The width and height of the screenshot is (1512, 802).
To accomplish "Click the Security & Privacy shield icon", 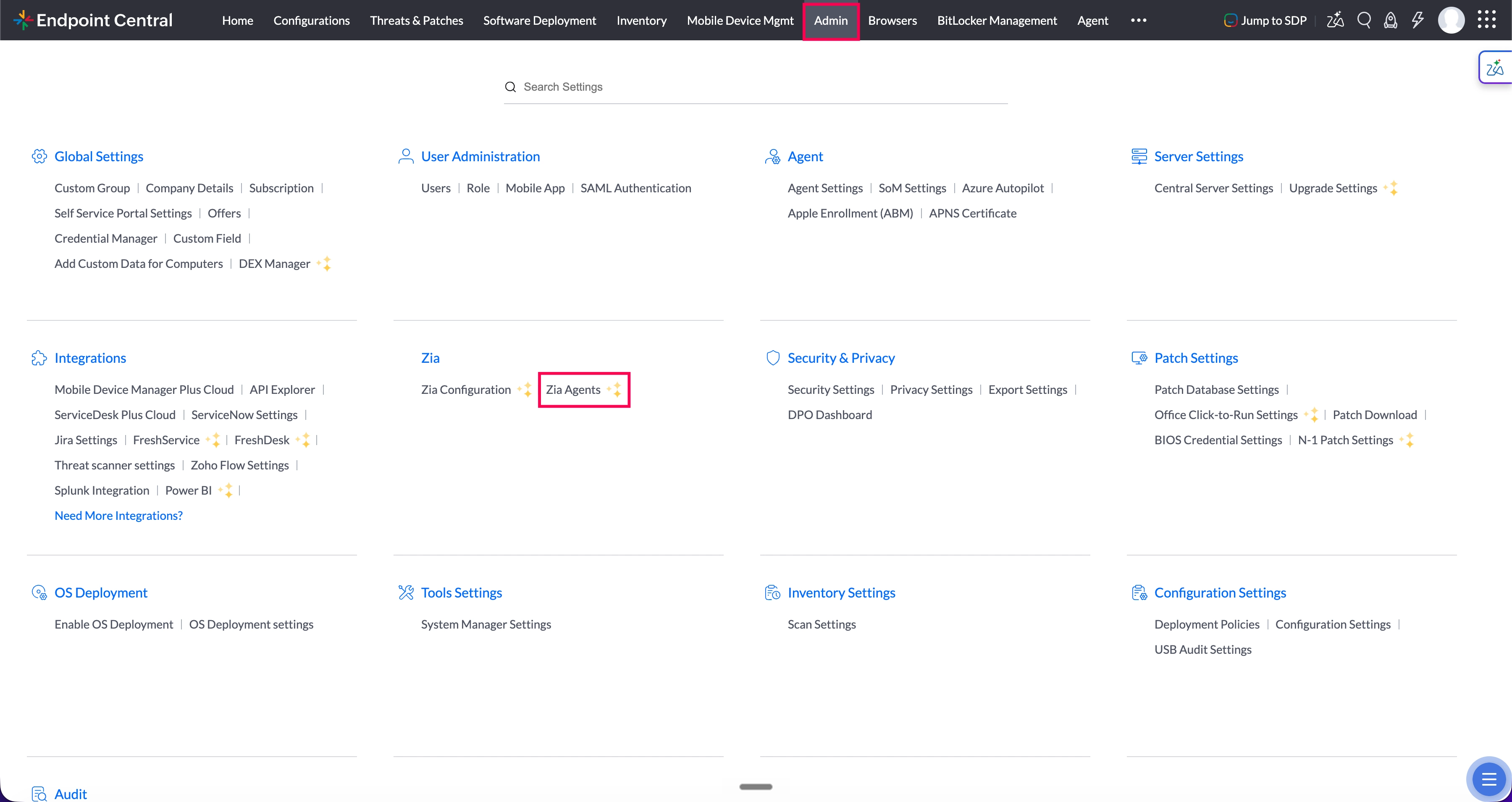I will coord(772,358).
